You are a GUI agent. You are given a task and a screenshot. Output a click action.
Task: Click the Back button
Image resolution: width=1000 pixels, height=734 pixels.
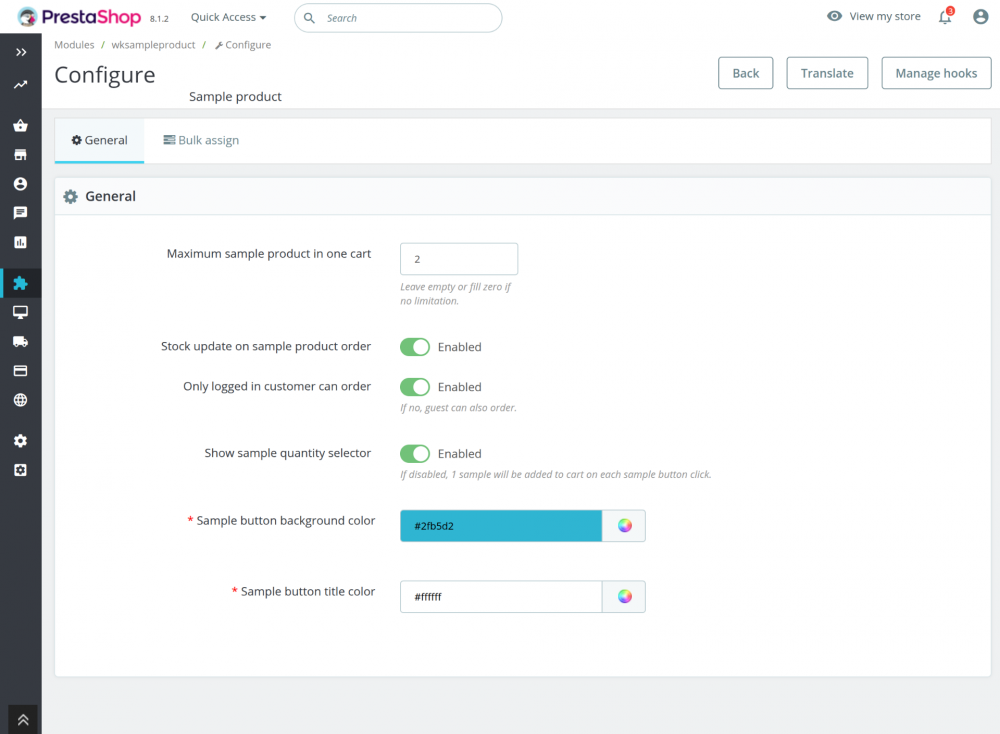746,73
